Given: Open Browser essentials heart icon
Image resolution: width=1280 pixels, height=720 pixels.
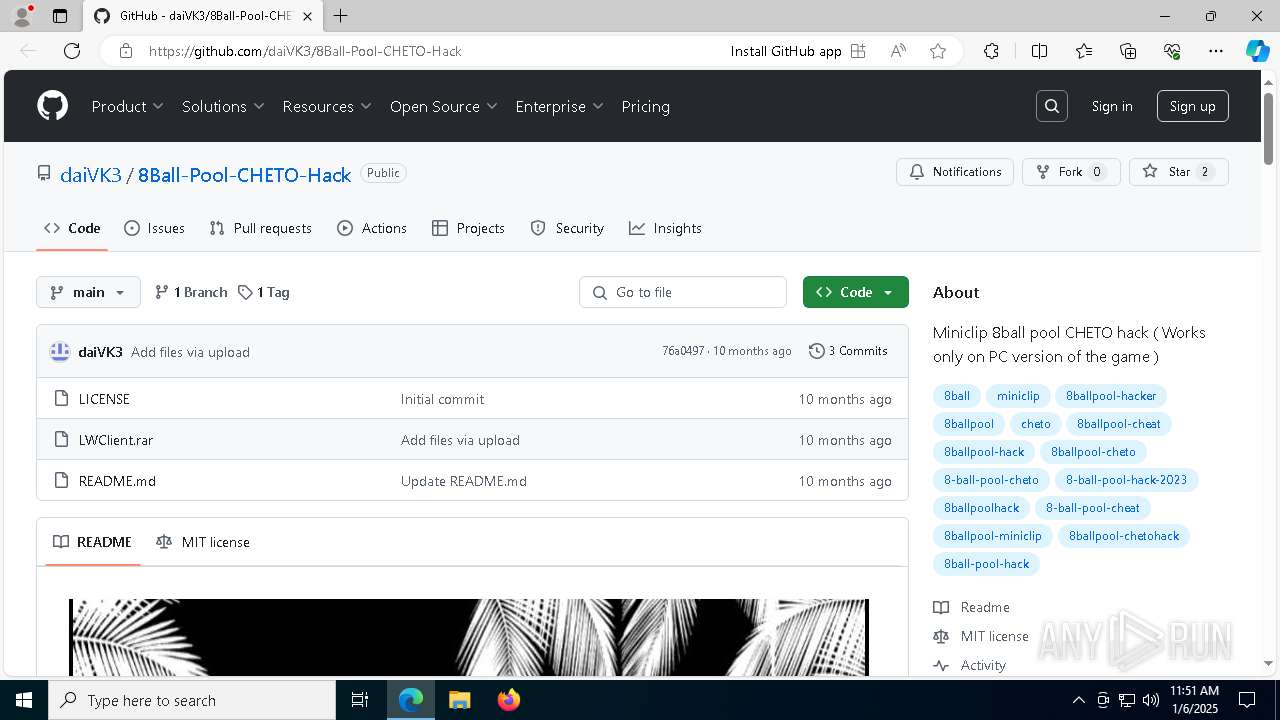Looking at the screenshot, I should coord(1172,51).
